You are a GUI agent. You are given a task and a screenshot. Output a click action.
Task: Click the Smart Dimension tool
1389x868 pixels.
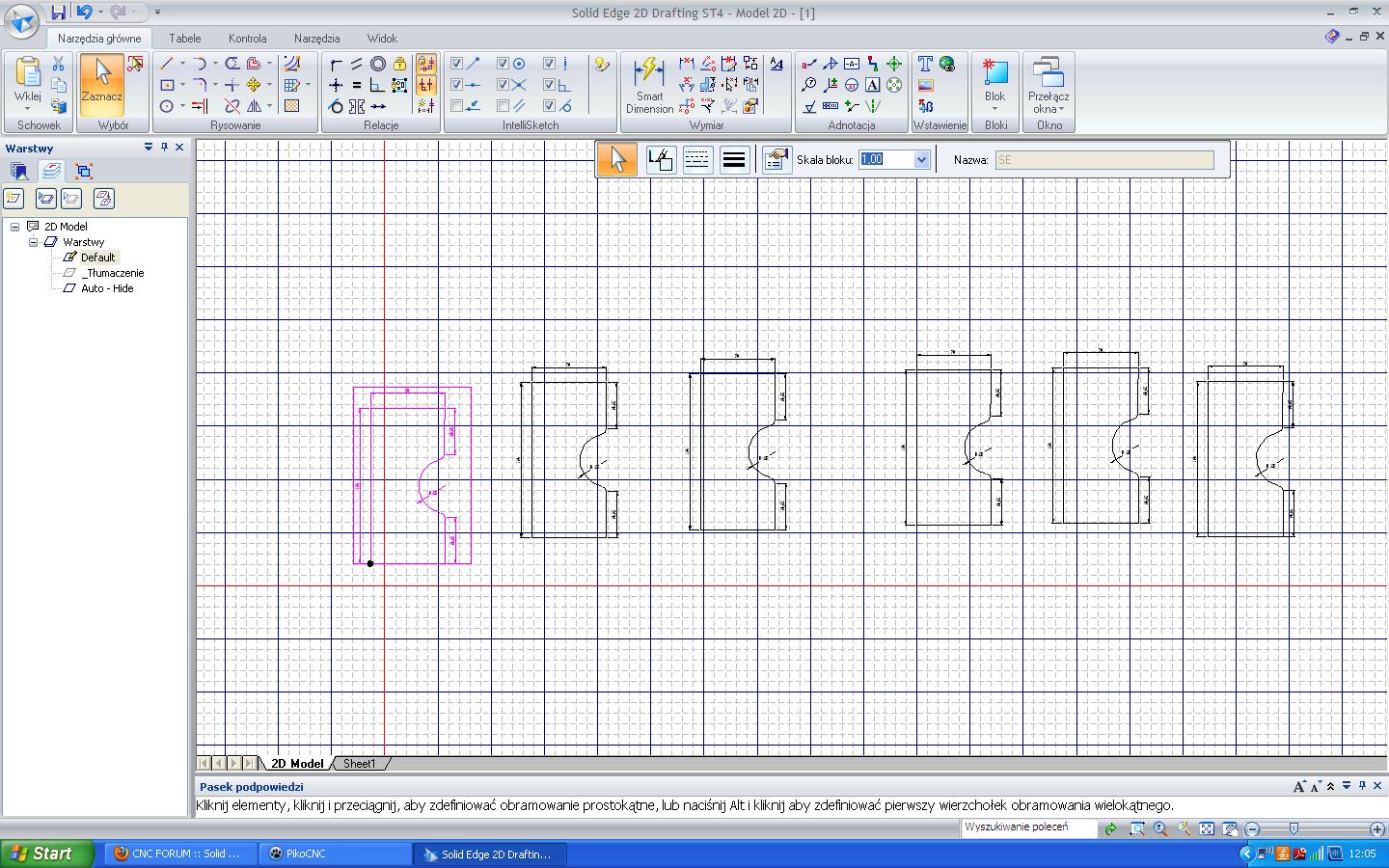click(x=649, y=85)
